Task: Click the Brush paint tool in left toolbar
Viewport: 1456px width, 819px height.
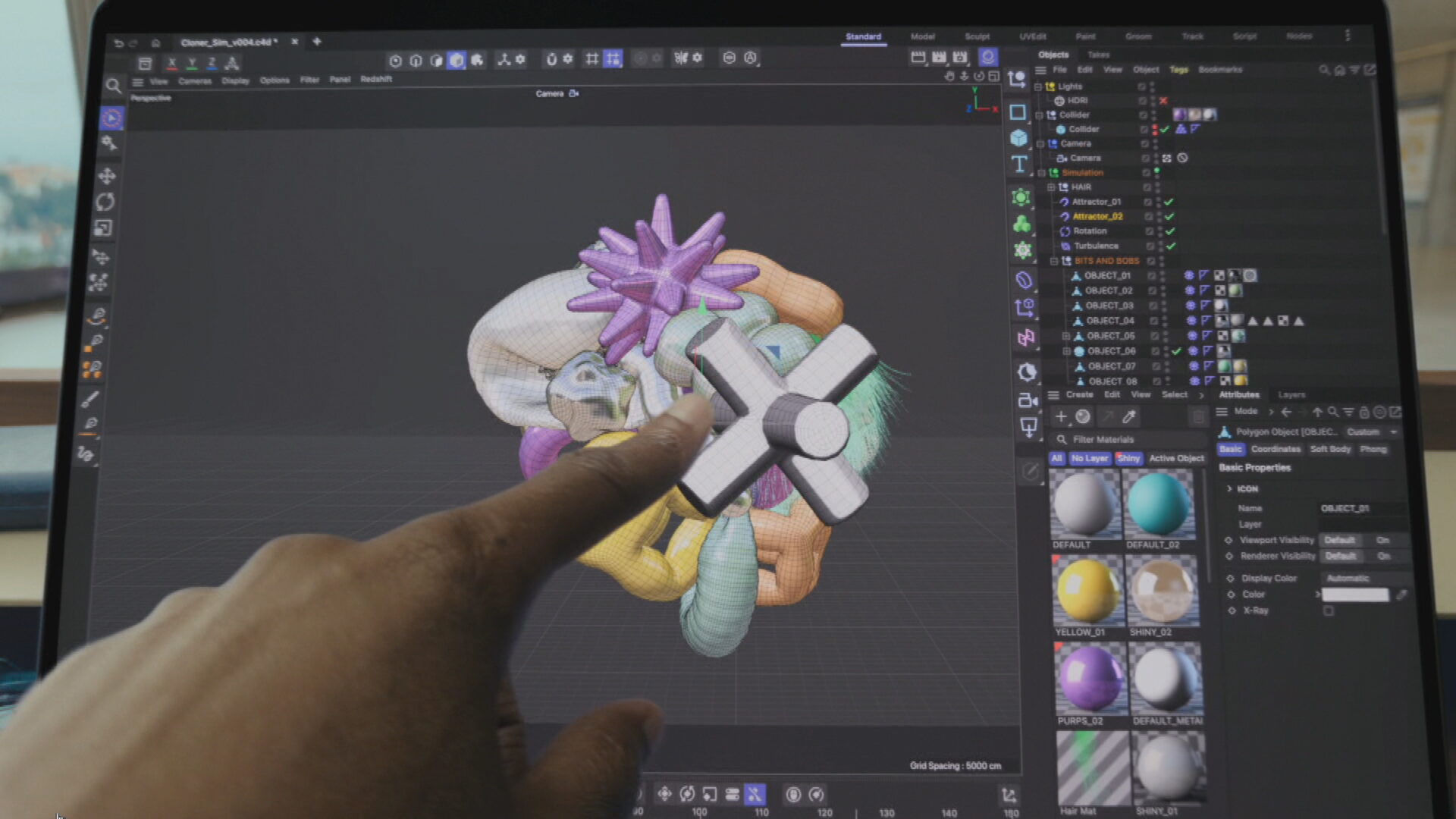Action: tap(90, 400)
